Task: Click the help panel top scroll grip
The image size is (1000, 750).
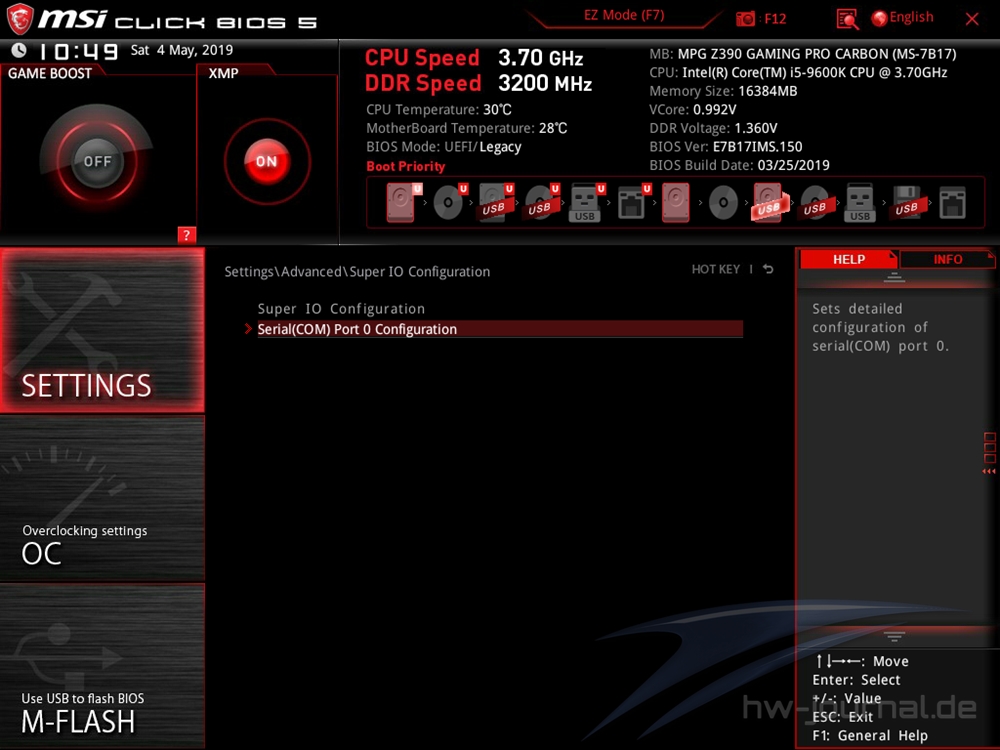Action: [894, 277]
